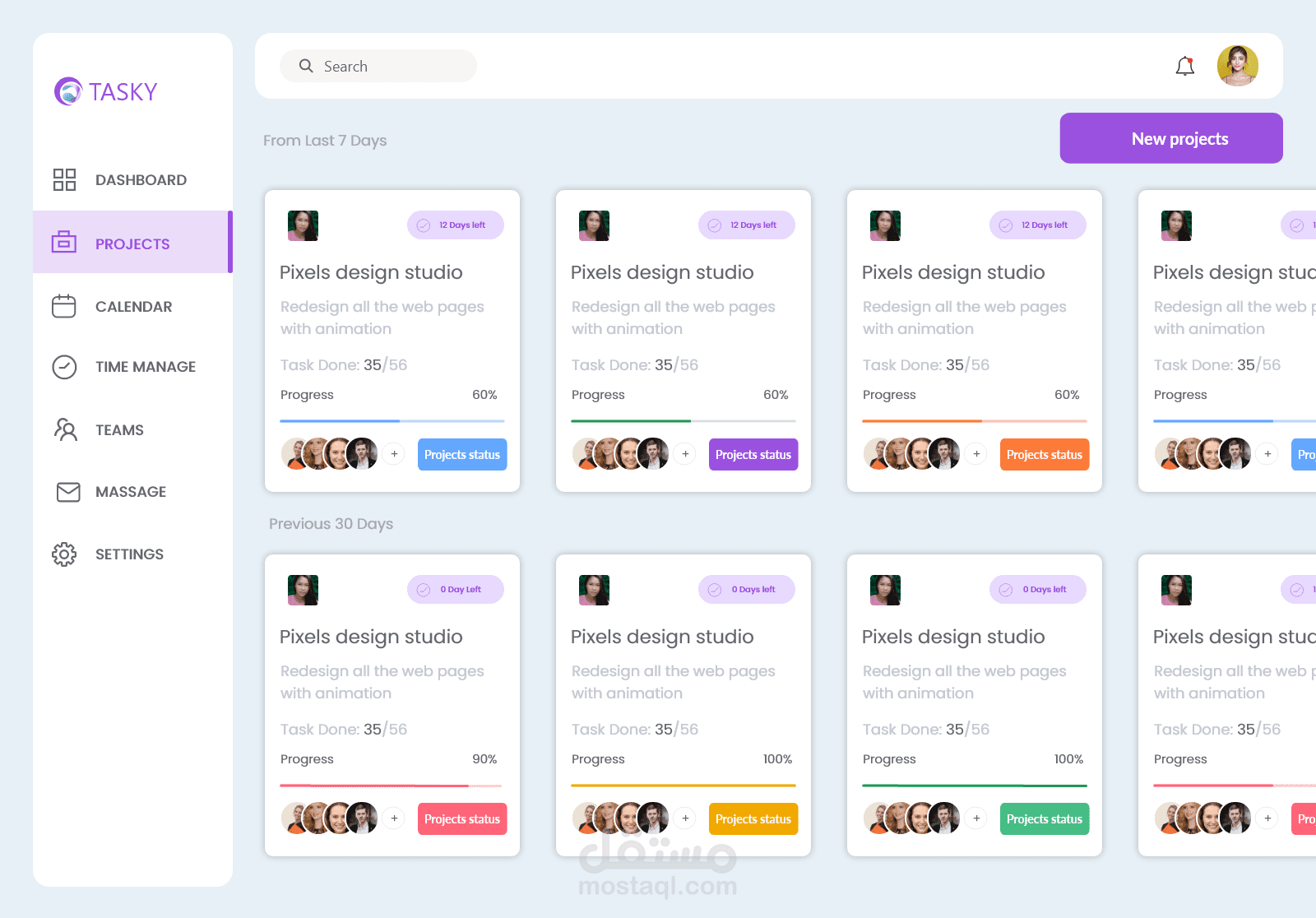
Task: Open MASSAGE menu item
Action: point(131,492)
